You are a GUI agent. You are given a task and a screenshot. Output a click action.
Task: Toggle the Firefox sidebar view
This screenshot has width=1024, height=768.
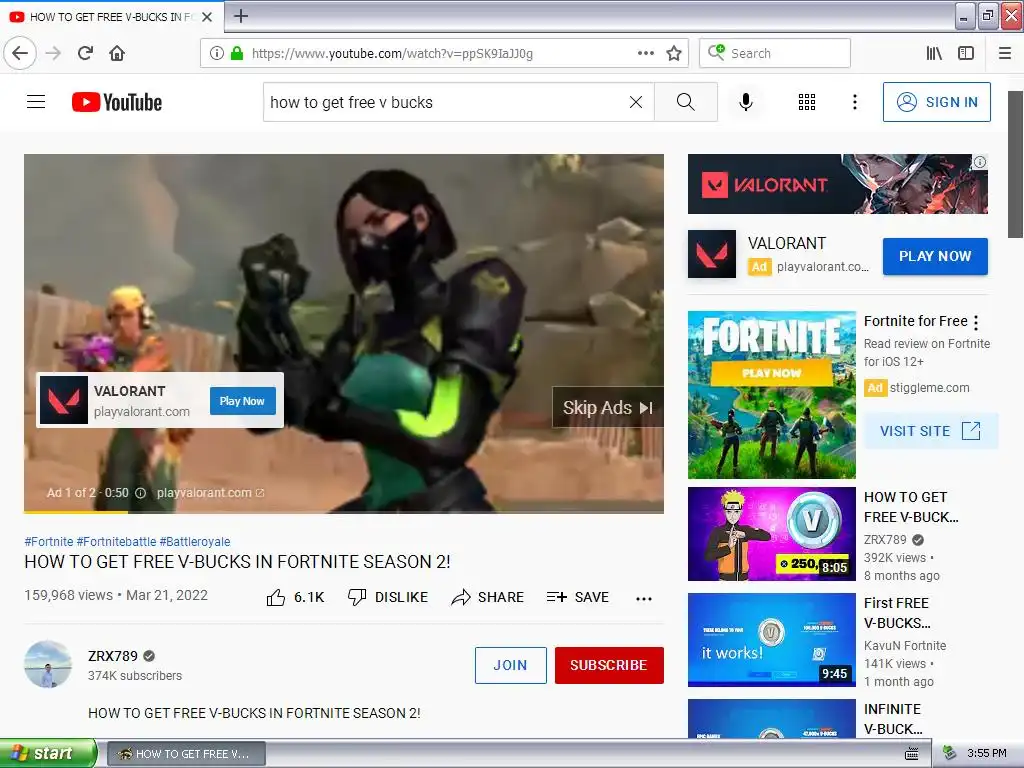point(966,53)
